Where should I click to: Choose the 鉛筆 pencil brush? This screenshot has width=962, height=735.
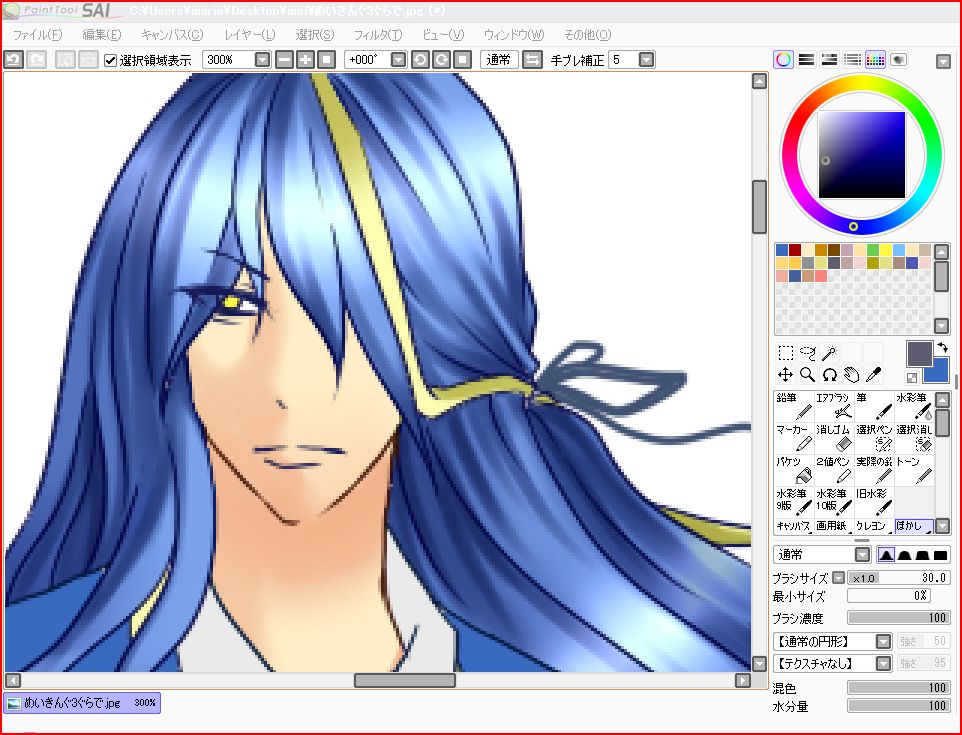click(x=794, y=406)
